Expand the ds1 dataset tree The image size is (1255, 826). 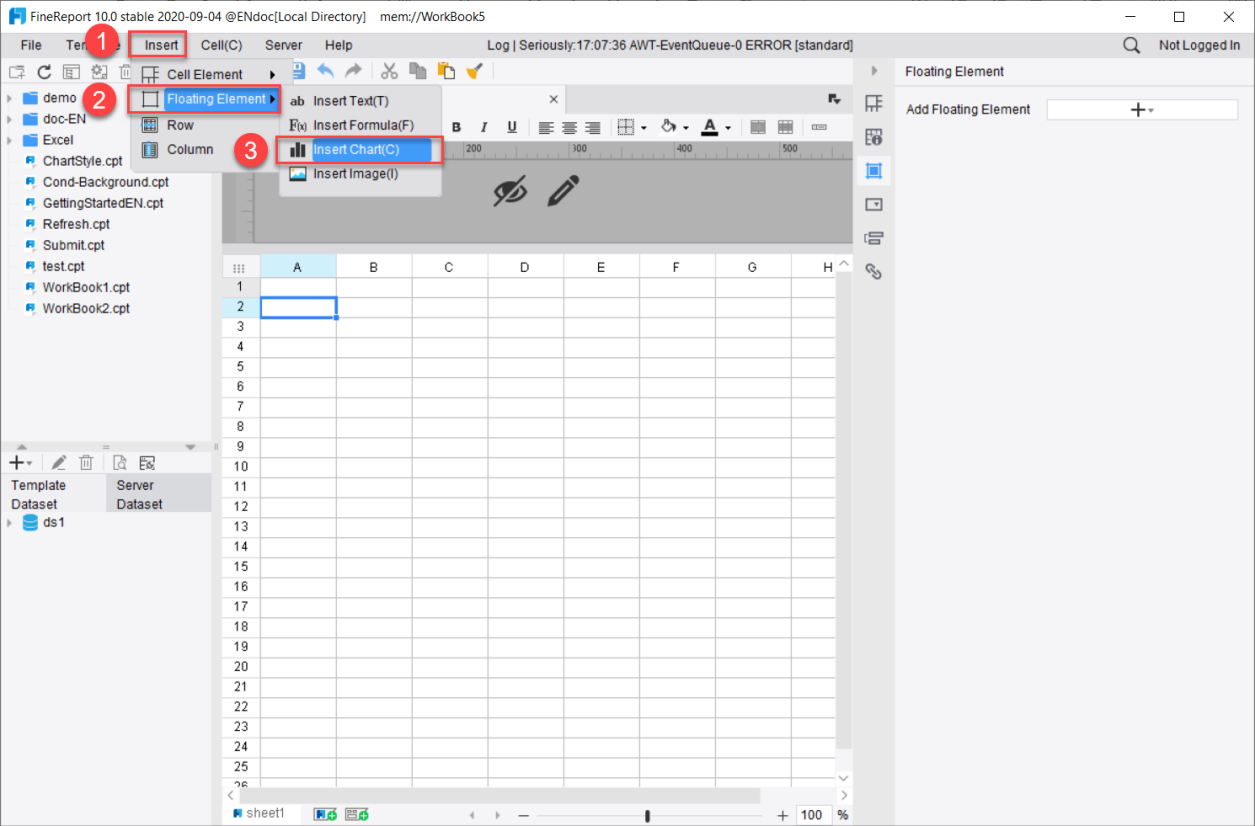[10, 522]
